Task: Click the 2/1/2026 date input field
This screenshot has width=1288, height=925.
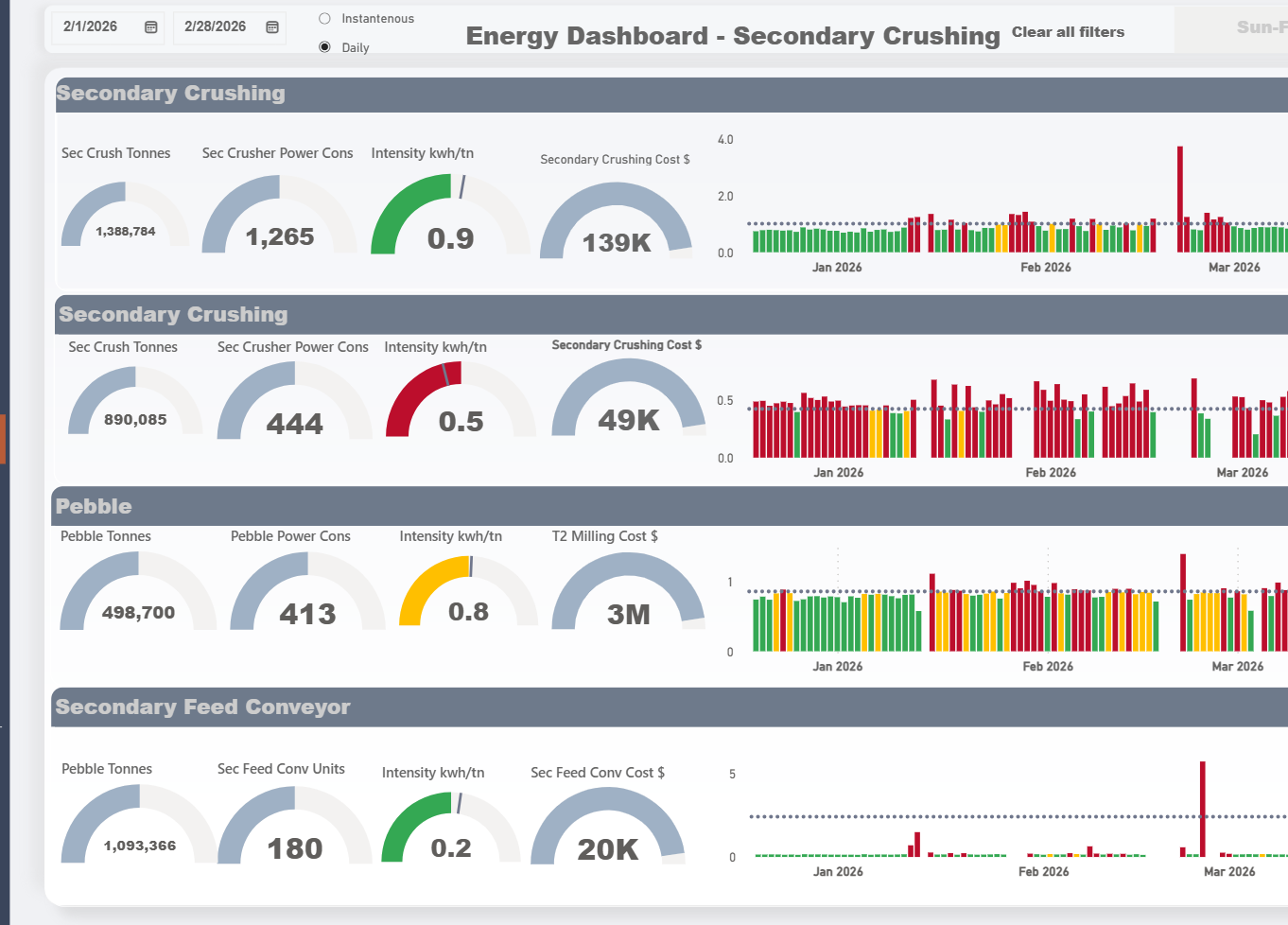Action: pos(90,27)
